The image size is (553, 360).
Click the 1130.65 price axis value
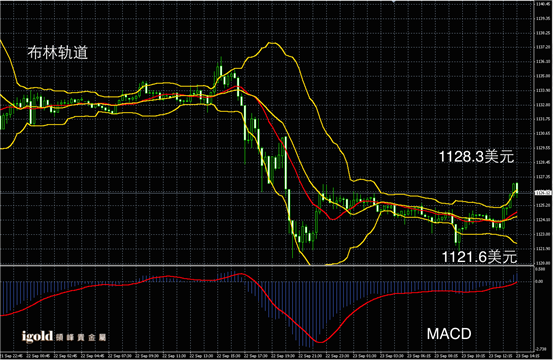[543, 133]
